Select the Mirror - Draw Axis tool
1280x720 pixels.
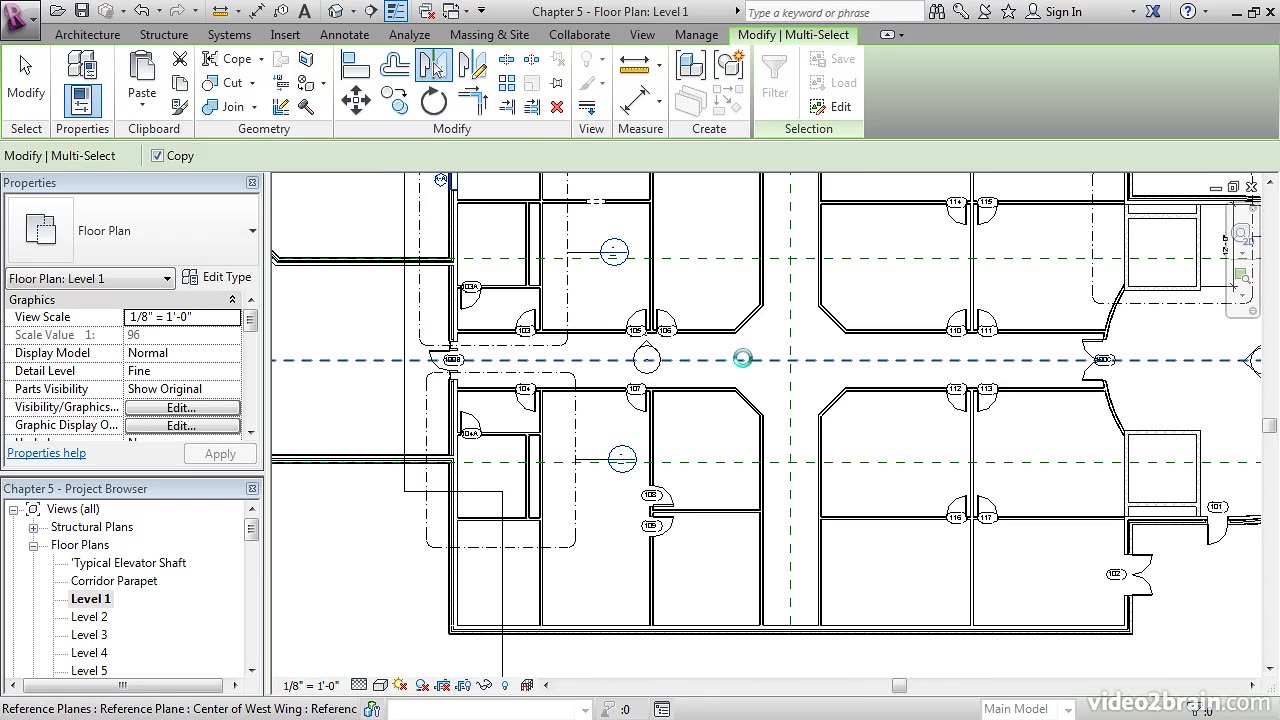point(472,65)
